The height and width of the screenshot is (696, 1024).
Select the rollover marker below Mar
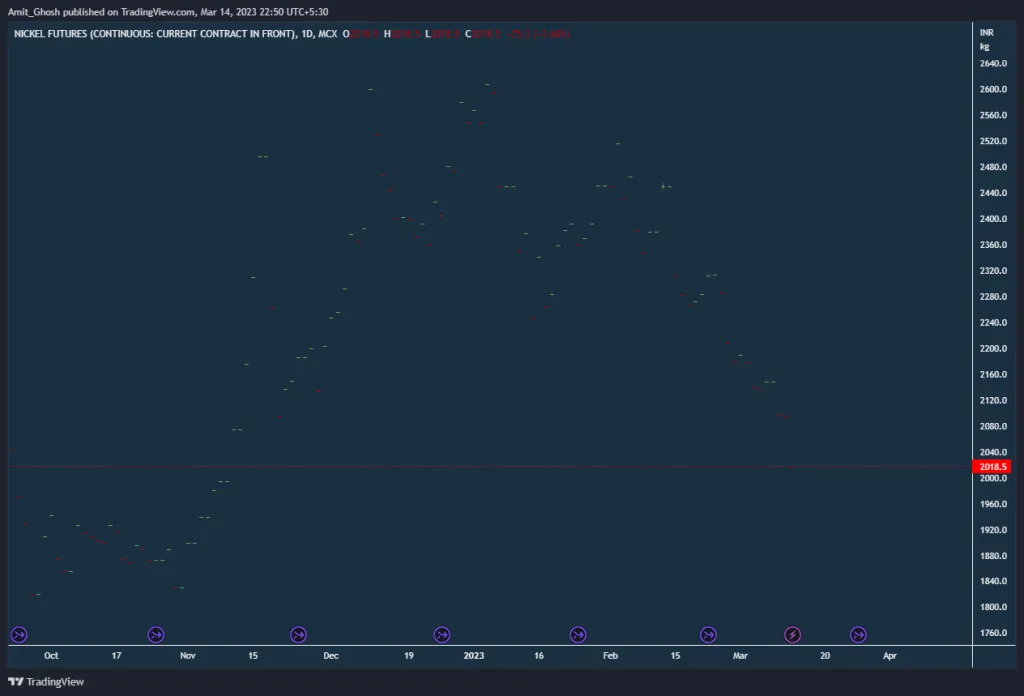708,633
